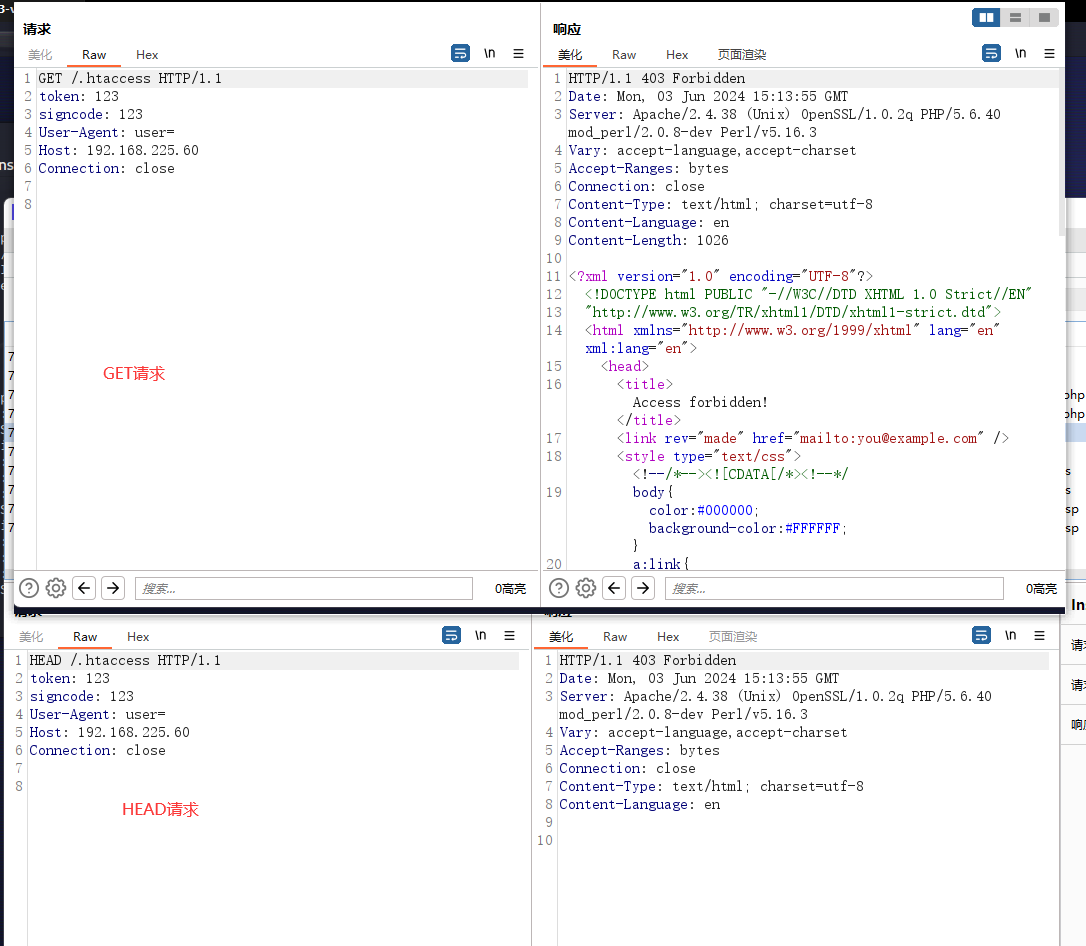Toggle \n characters in HEAD request panel
This screenshot has height=946, width=1086.
(481, 635)
